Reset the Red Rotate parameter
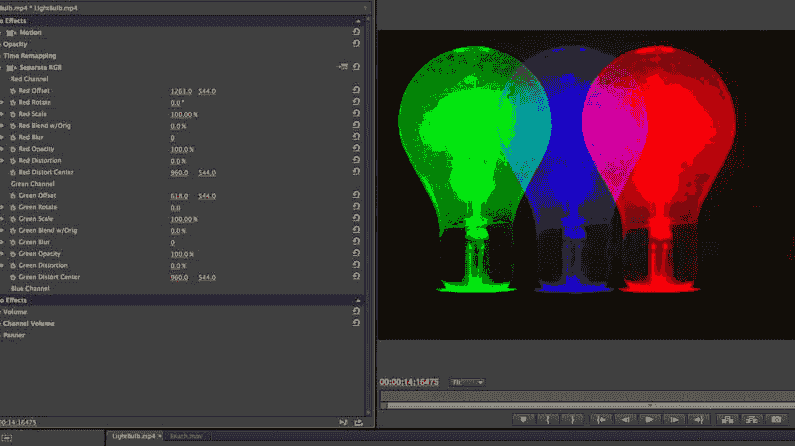The width and height of the screenshot is (795, 446). [356, 102]
